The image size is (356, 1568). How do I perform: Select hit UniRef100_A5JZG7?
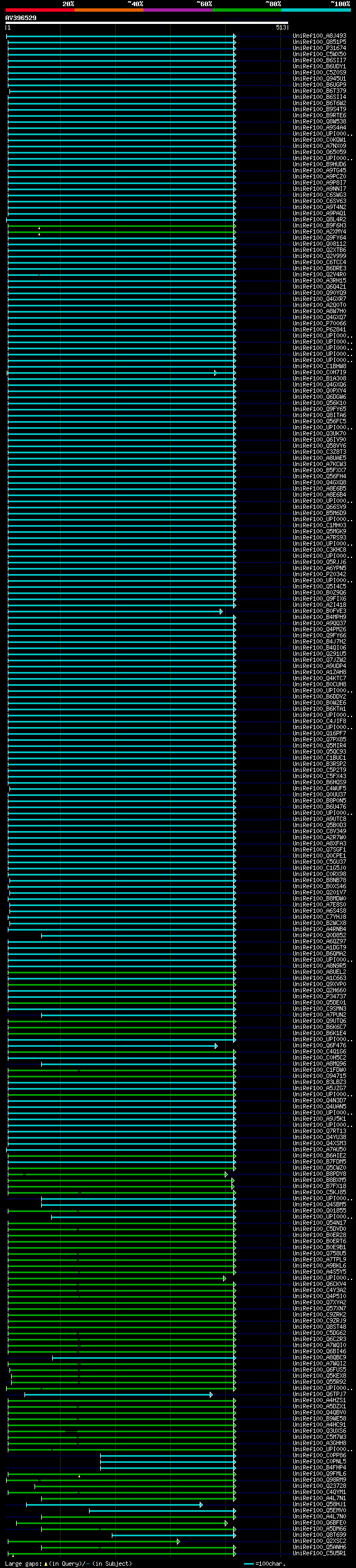click(x=319, y=1089)
